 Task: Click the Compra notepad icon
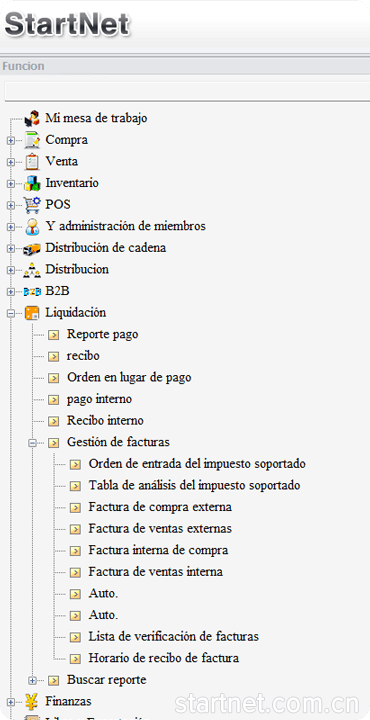32,140
